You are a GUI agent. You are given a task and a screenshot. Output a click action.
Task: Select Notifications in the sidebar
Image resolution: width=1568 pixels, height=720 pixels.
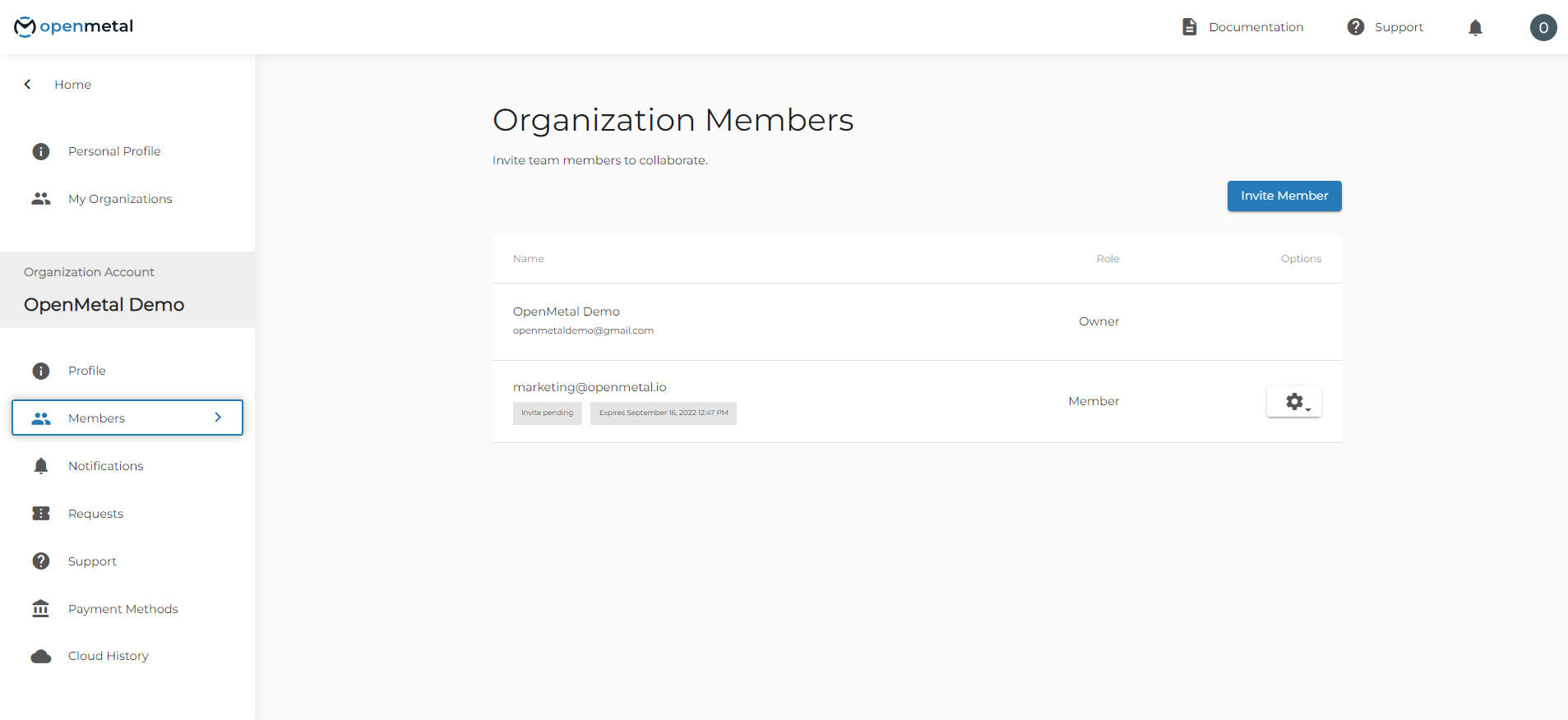(x=106, y=466)
